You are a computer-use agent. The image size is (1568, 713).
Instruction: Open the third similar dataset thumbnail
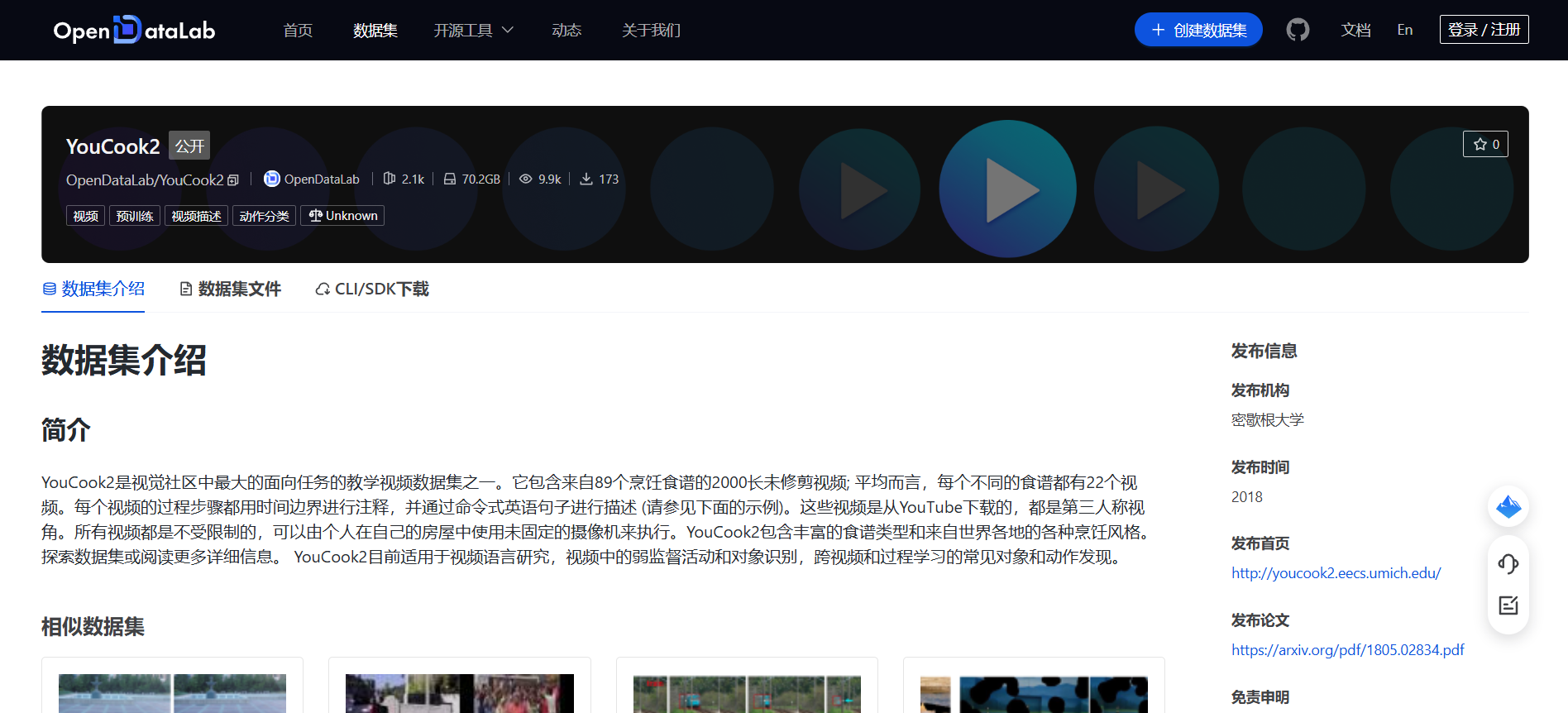(747, 692)
